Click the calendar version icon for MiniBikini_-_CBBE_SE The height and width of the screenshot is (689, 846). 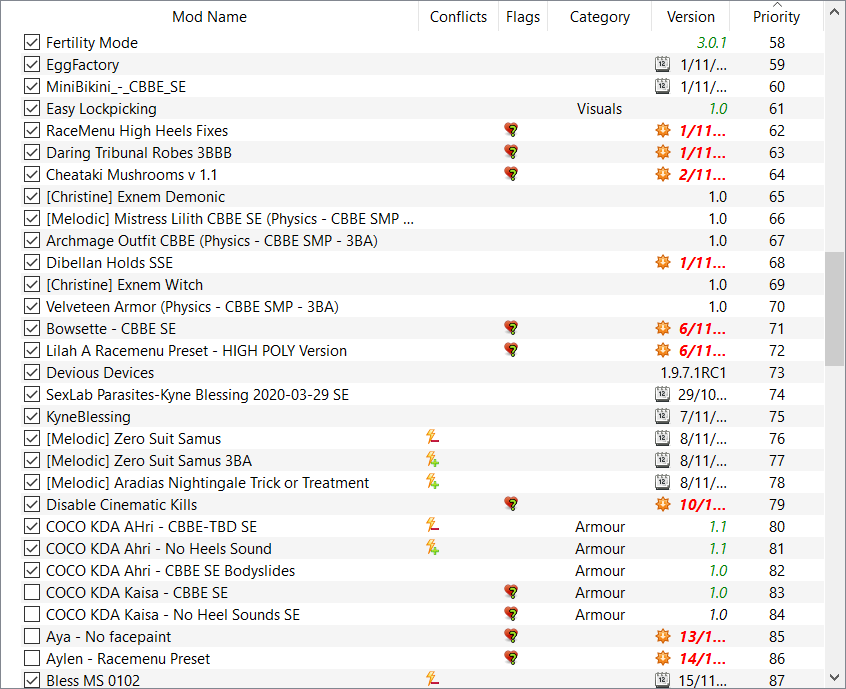click(663, 86)
